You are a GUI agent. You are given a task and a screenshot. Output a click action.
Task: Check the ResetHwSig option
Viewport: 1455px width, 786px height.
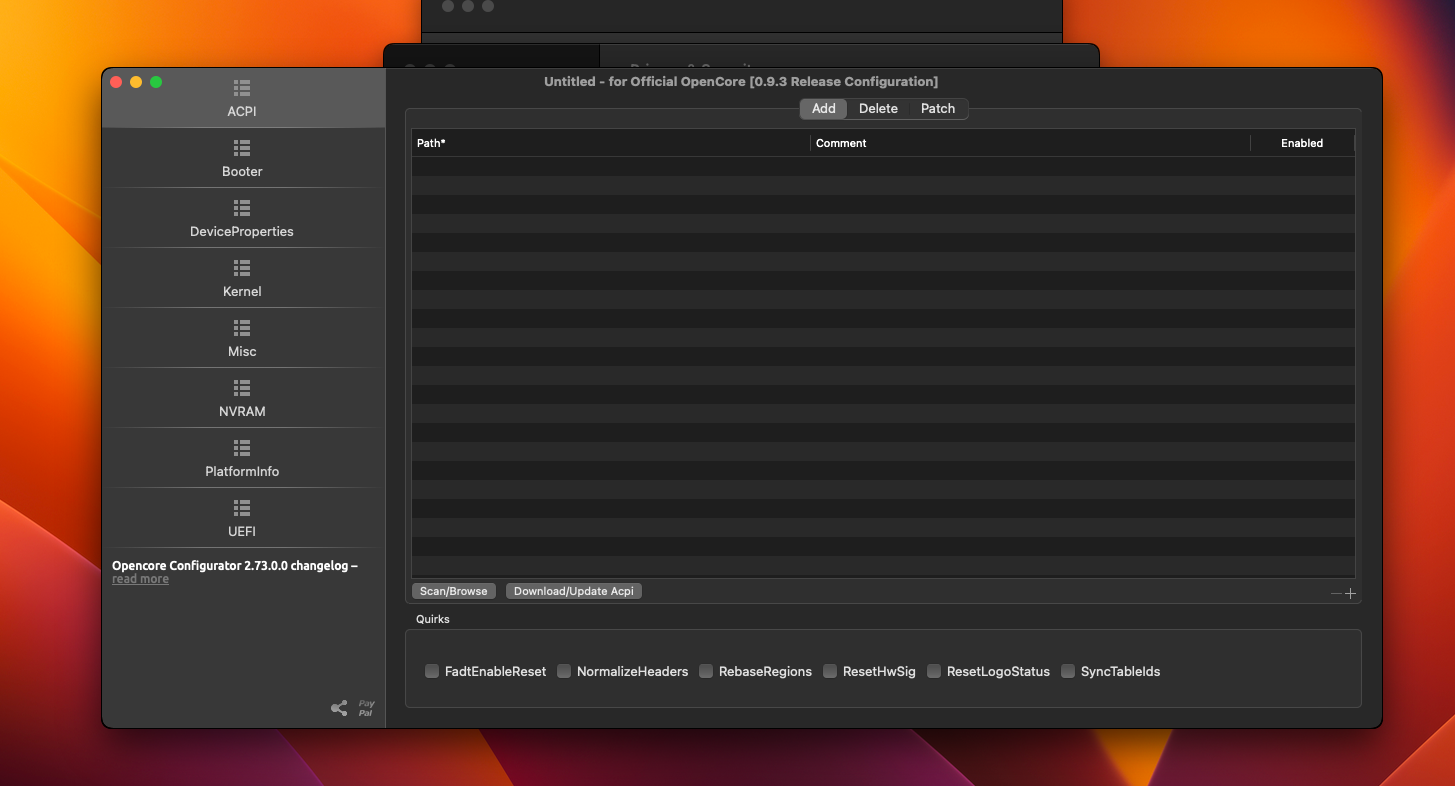click(x=830, y=671)
